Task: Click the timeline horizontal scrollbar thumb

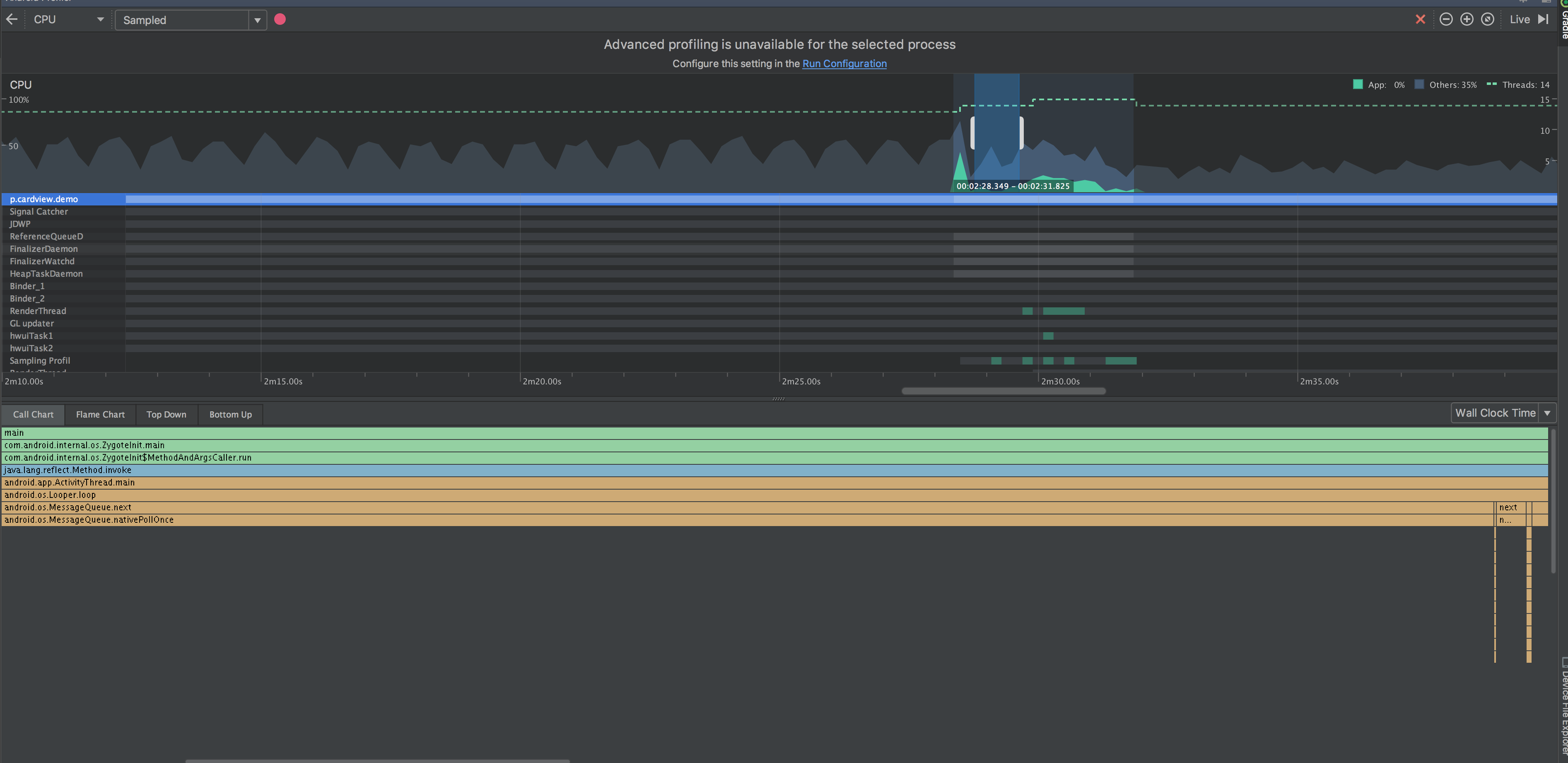Action: click(1003, 391)
